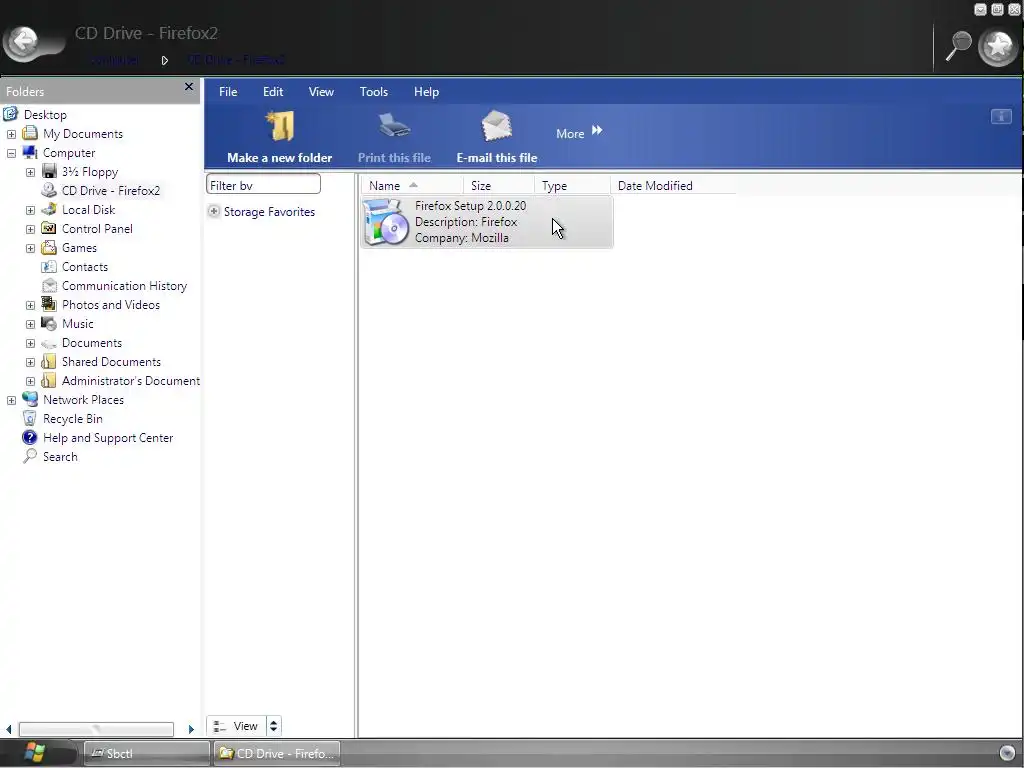Click the Folders pane horizontal scrollbar
This screenshot has width=1024, height=768.
click(x=96, y=729)
